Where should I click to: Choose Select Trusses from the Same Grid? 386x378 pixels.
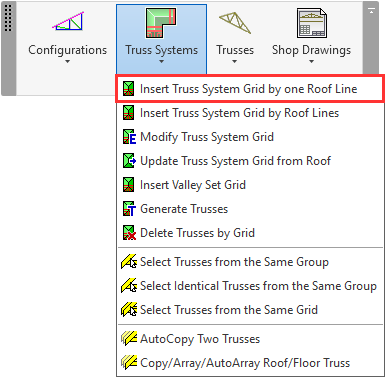(x=250, y=310)
